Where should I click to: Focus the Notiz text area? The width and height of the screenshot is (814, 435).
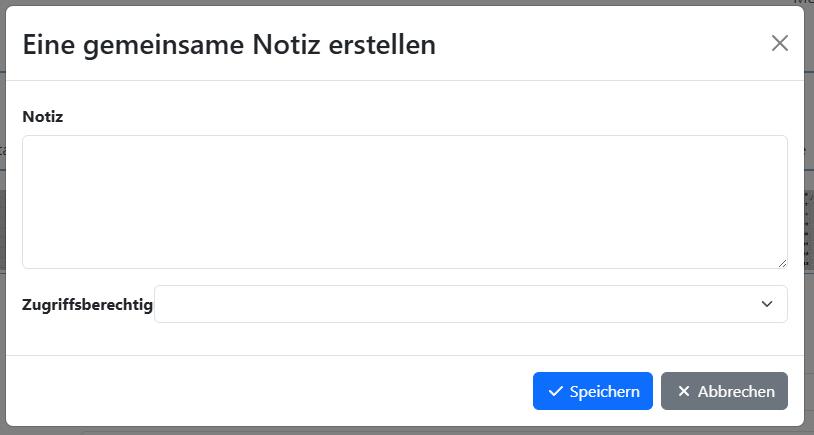404,202
